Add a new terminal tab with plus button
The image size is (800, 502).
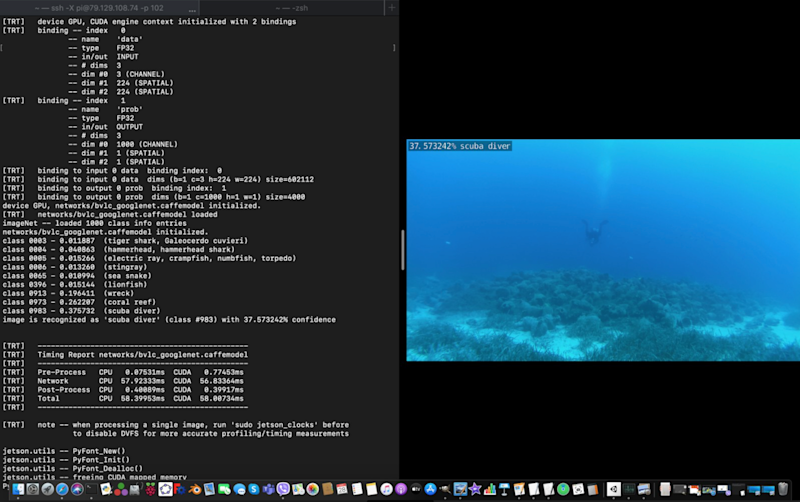pos(391,7)
